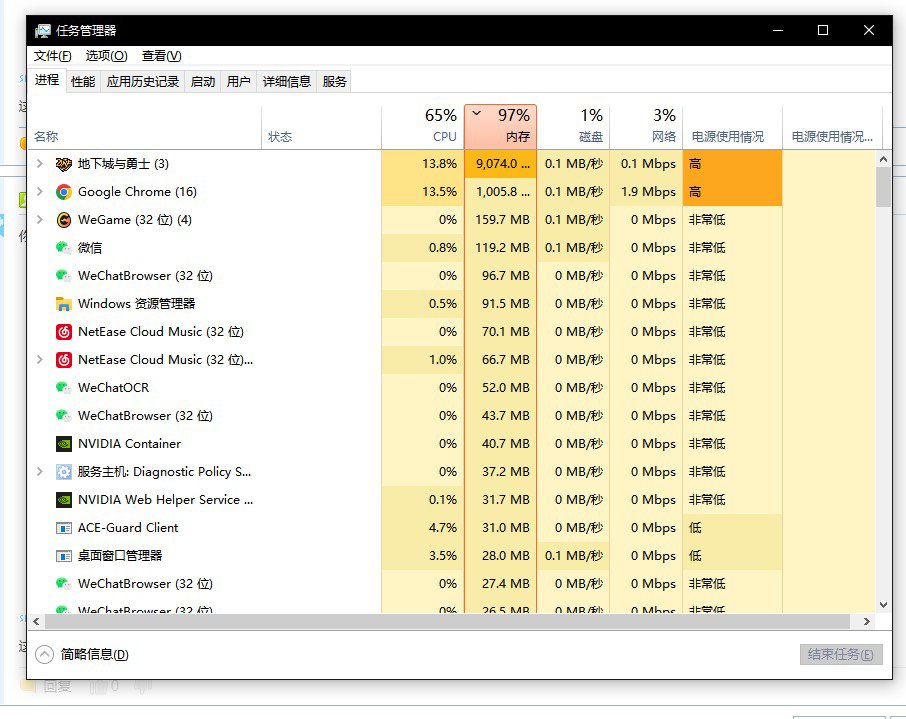
Task: Select the WeChatOCR process icon
Action: (x=64, y=388)
